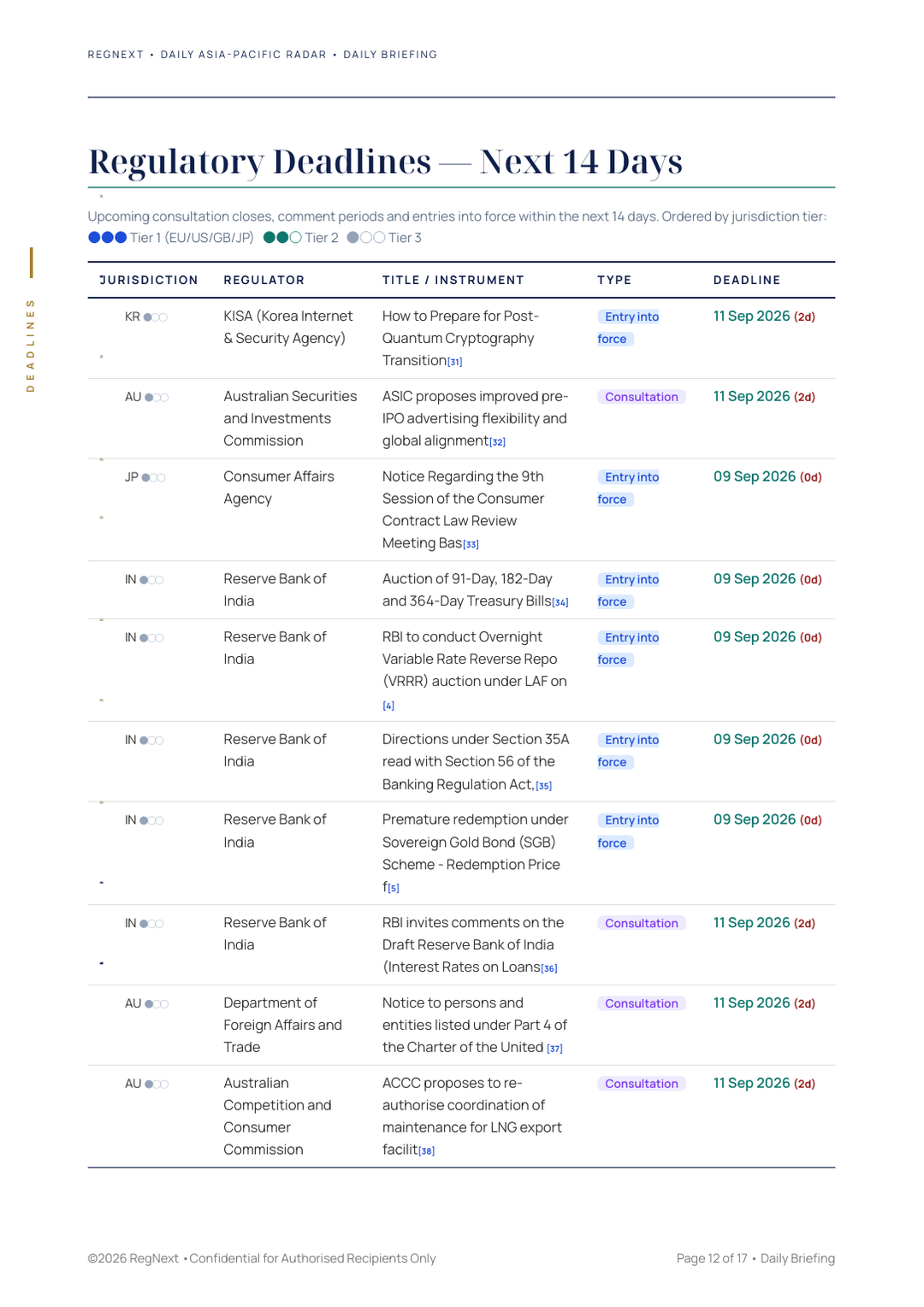Open footnote reference [33]
Image resolution: width=924 pixels, height=1307 pixels.
click(471, 545)
